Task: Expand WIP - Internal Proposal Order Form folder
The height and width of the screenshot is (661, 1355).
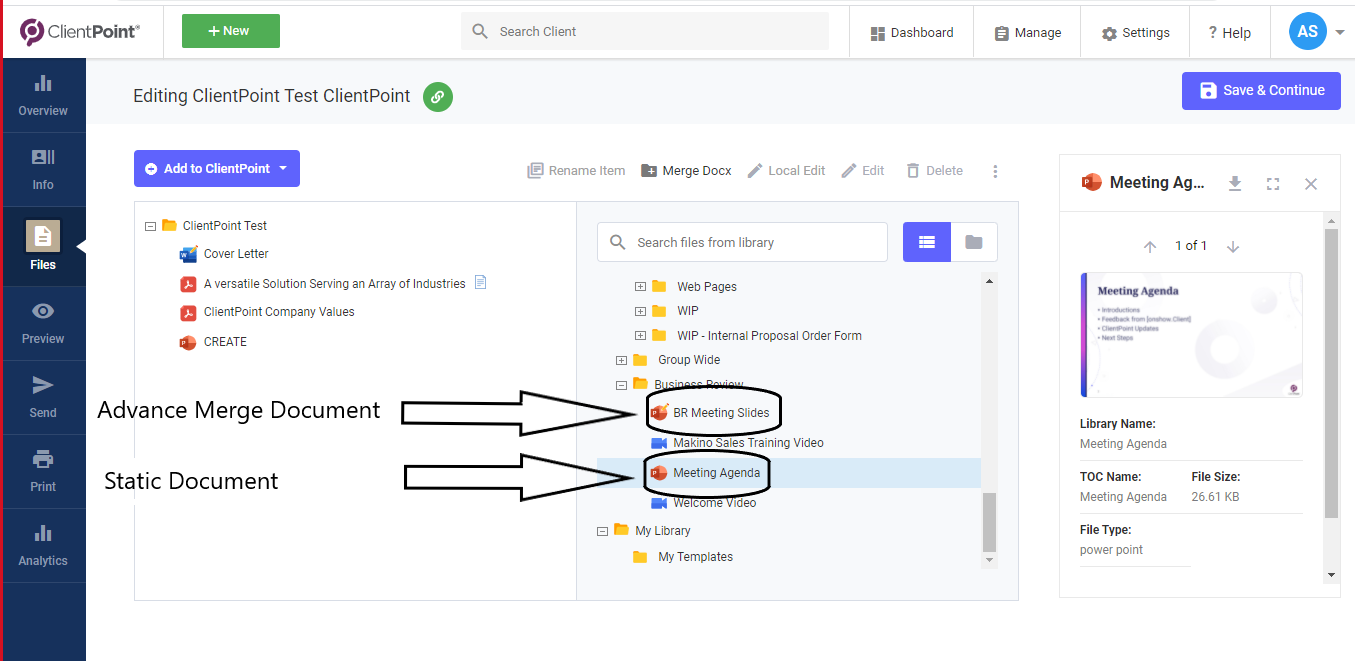Action: point(640,336)
